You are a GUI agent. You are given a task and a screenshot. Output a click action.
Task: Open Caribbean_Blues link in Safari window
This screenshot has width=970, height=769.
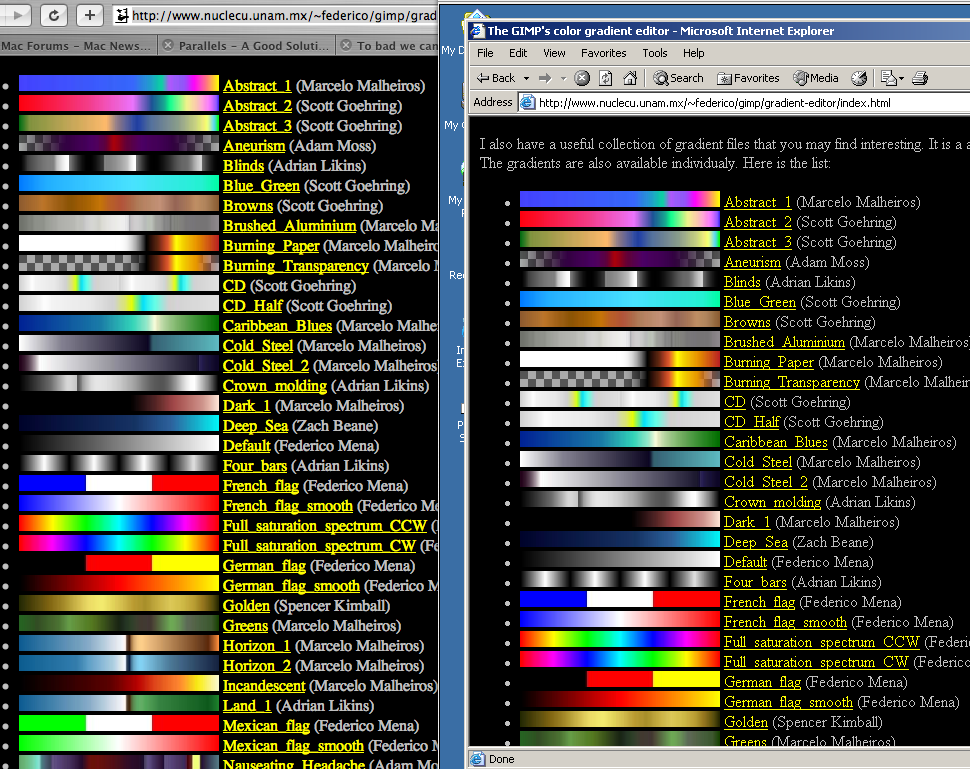[277, 325]
